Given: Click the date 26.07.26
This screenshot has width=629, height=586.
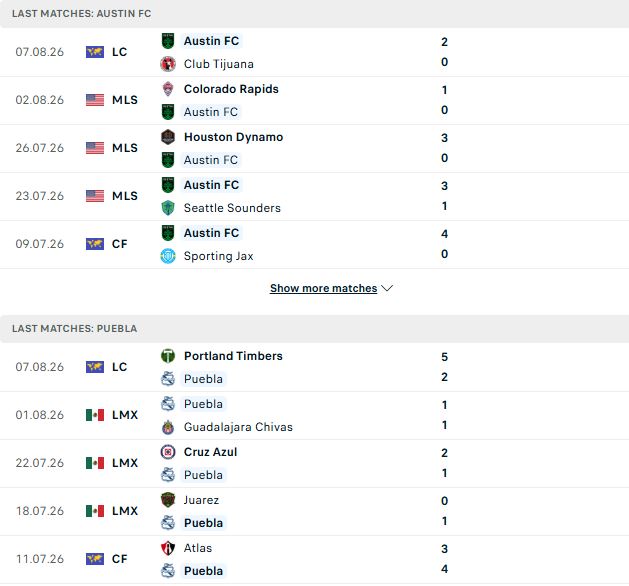Looking at the screenshot, I should coord(40,148).
